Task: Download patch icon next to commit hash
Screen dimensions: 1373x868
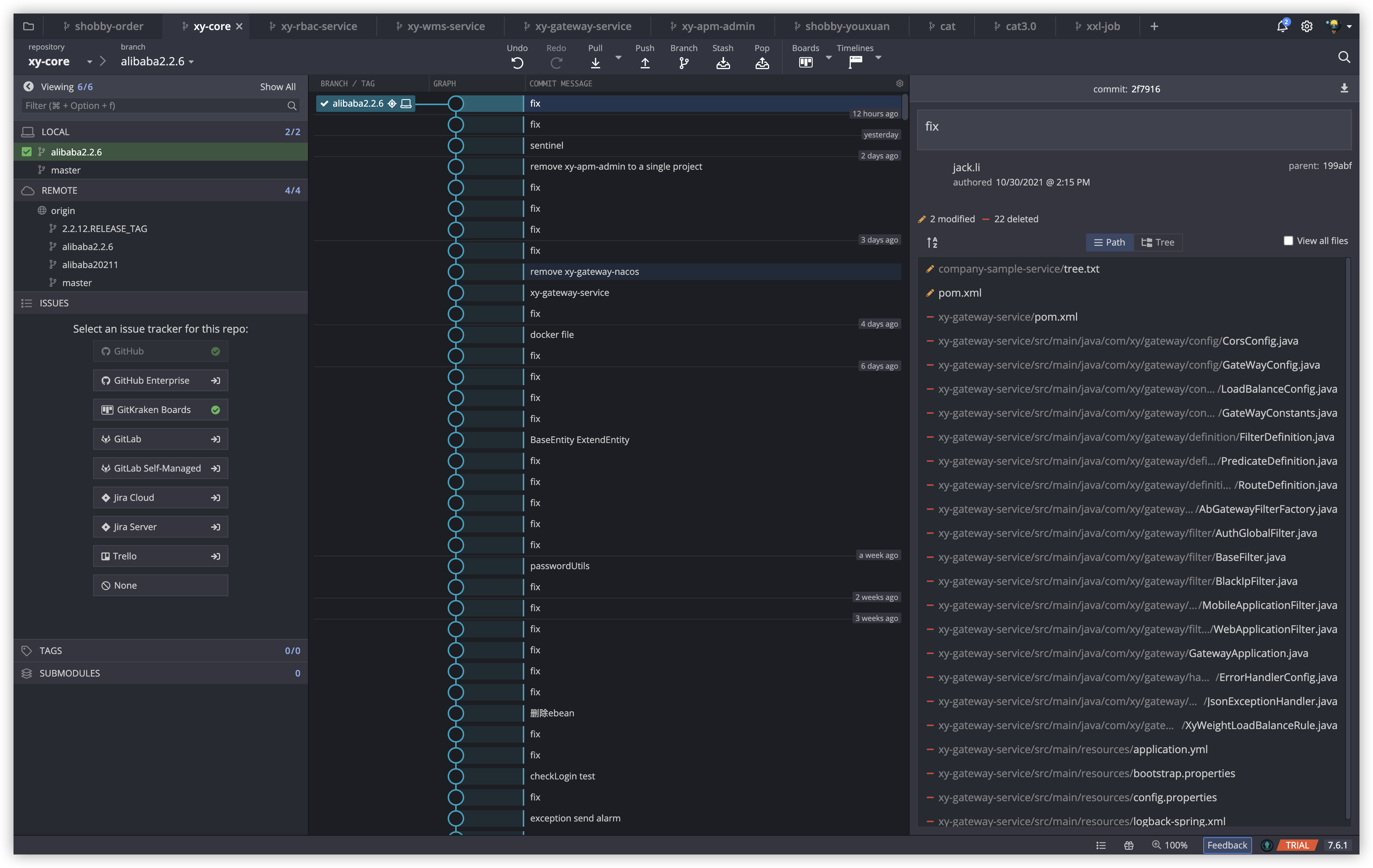Action: pos(1344,88)
